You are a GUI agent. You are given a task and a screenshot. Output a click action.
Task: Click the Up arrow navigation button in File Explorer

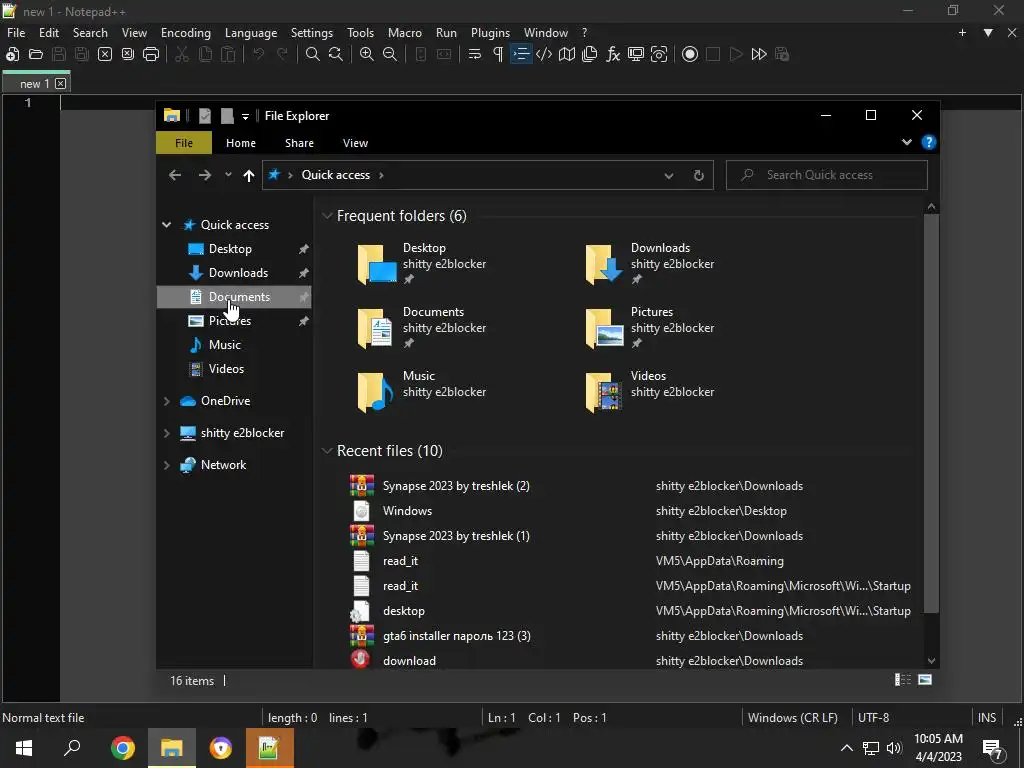tap(248, 175)
